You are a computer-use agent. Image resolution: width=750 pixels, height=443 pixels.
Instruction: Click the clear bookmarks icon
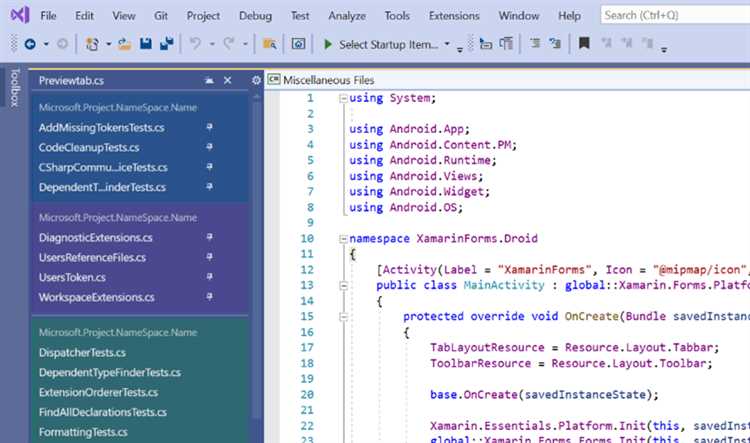(x=647, y=44)
